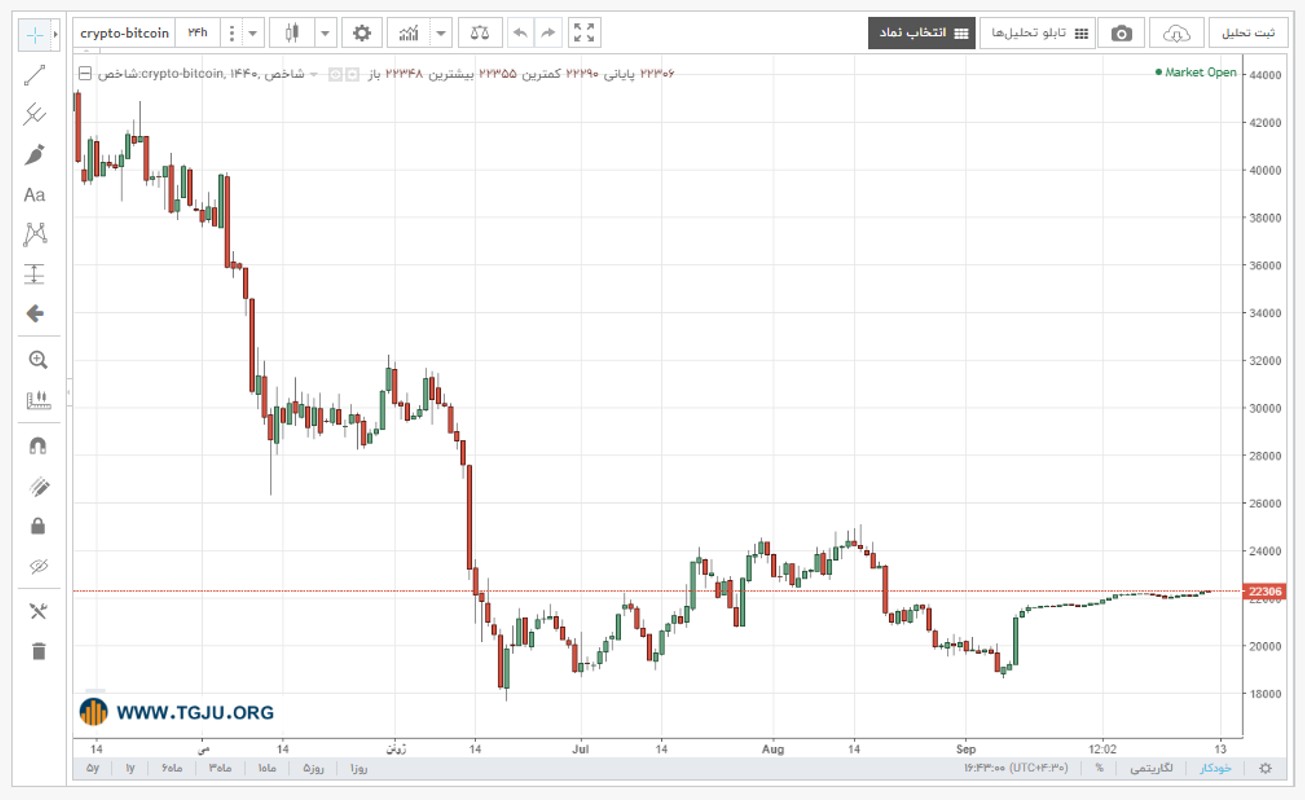Choose the pitchfork drawing tool
Image resolution: width=1305 pixels, height=800 pixels.
coord(35,115)
